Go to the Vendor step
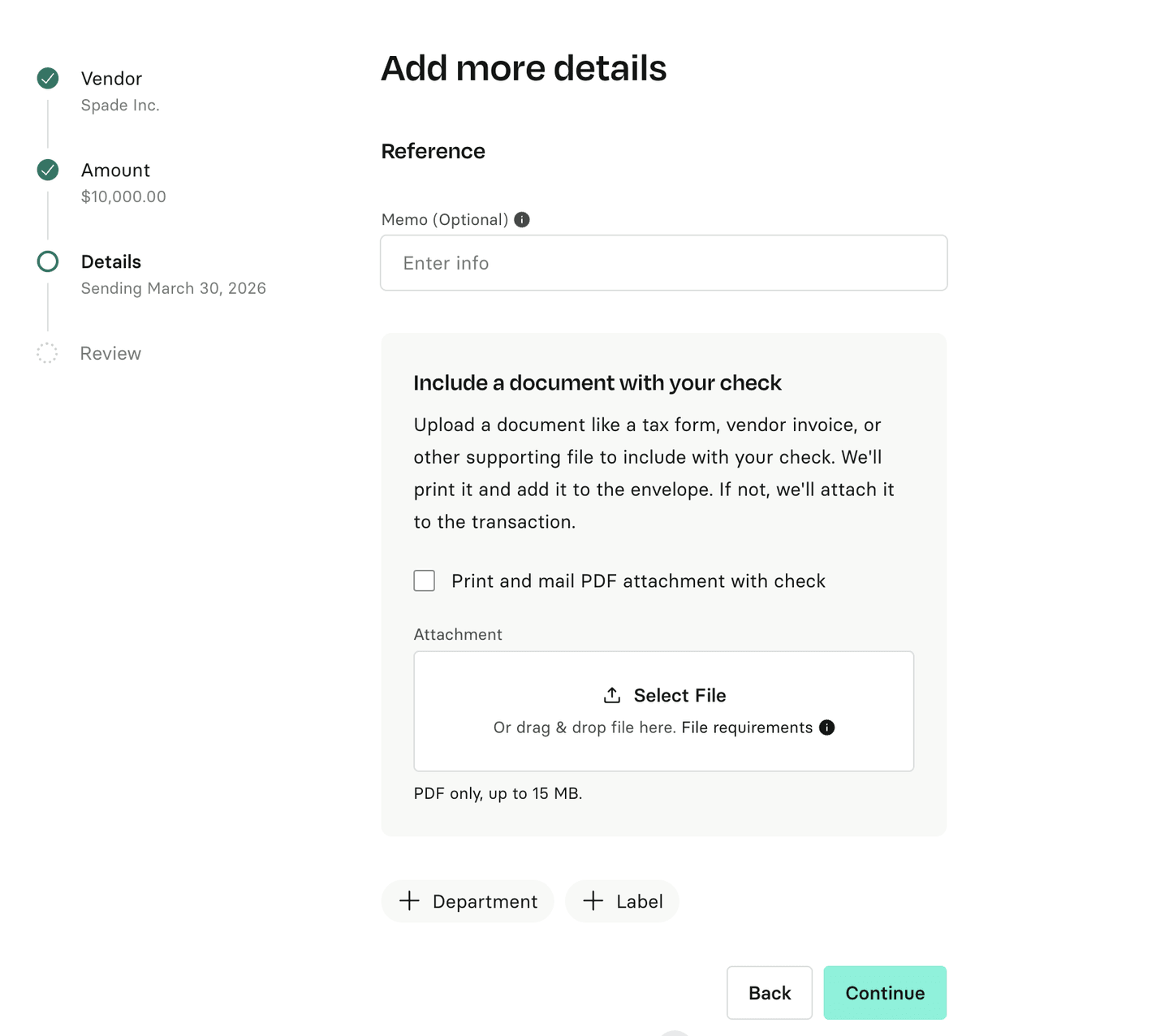Screen dimensions: 1169x1036 coord(111,79)
